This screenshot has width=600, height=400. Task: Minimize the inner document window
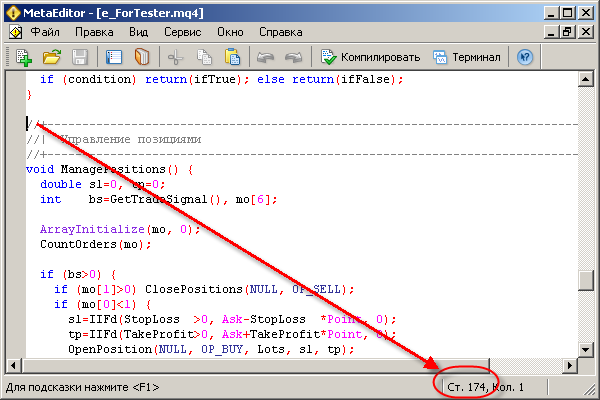click(x=551, y=32)
